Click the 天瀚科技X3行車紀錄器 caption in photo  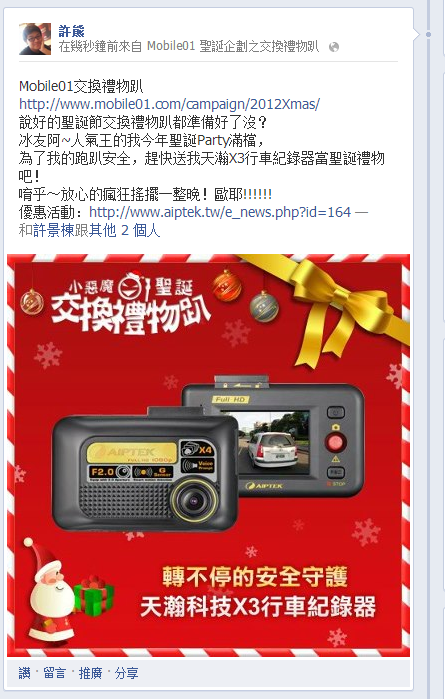(x=258, y=607)
